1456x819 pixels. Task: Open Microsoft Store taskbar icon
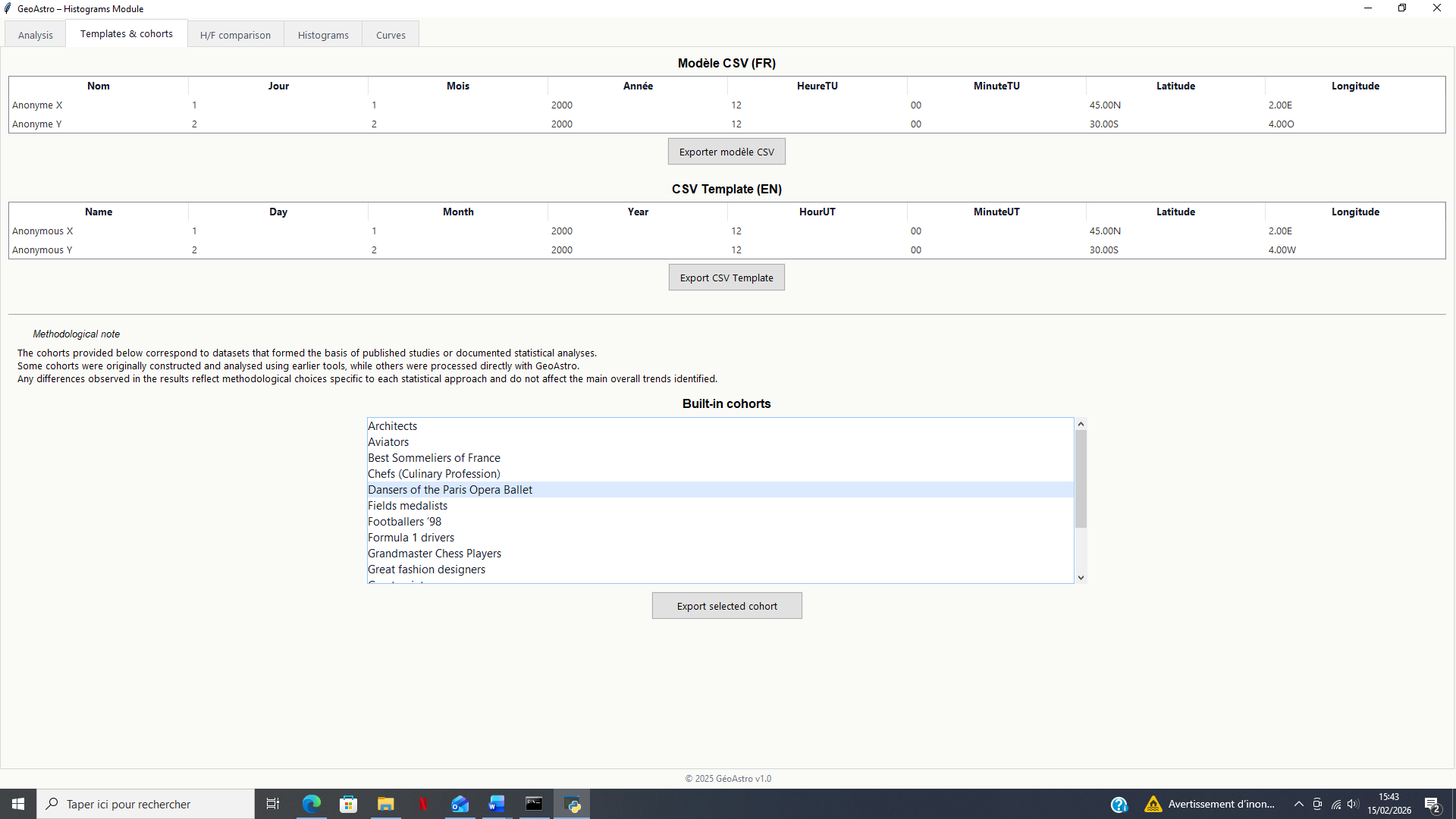348,804
